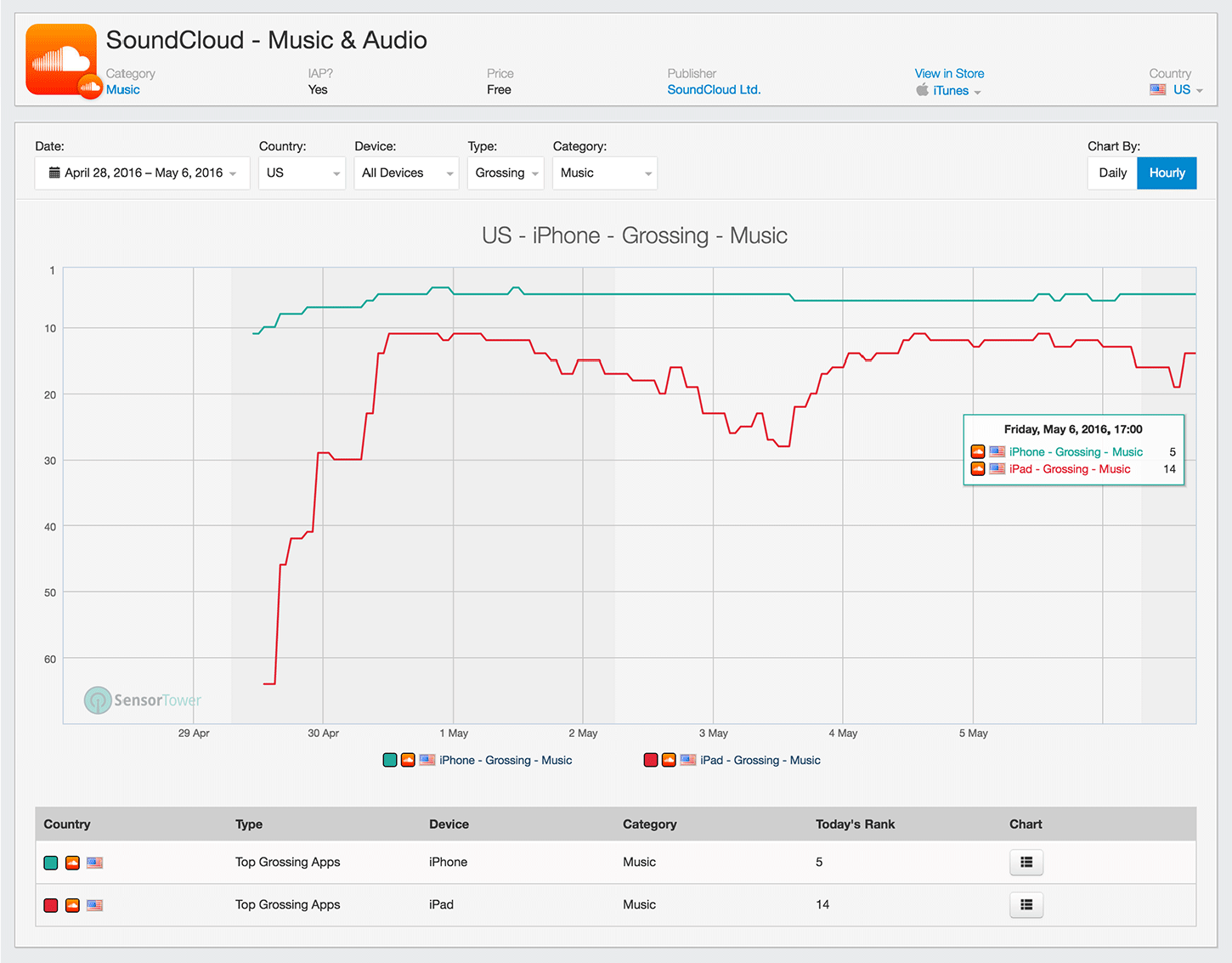Click US flag in iPhone table row
Screen dimensions: 1232x963
click(94, 863)
